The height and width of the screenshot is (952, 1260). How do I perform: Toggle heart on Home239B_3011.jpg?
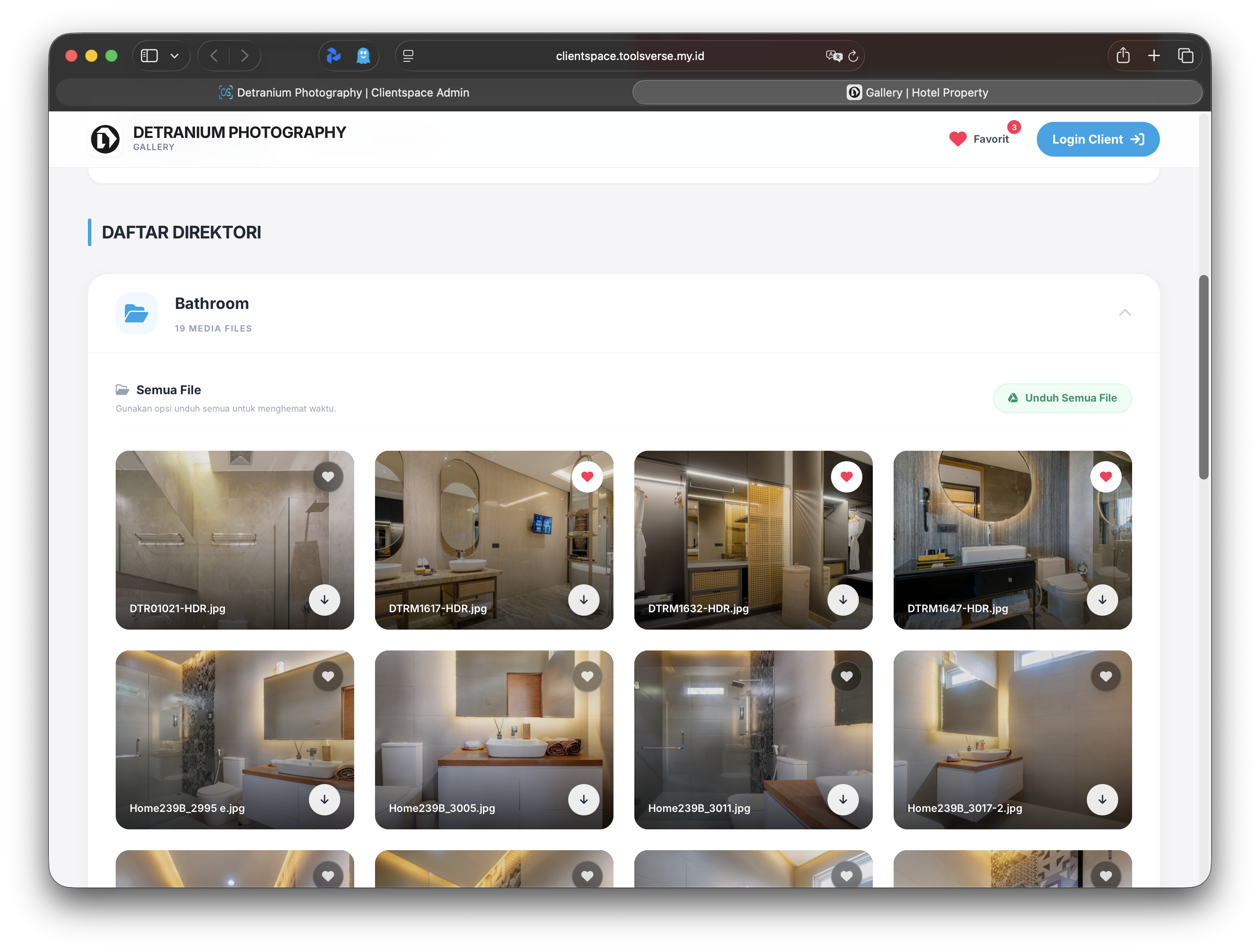click(x=846, y=676)
